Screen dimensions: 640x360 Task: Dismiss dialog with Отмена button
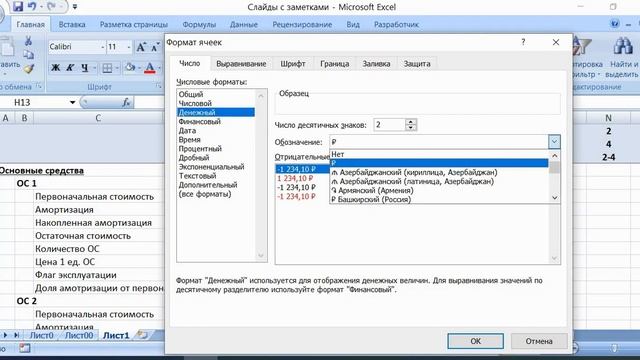point(539,341)
